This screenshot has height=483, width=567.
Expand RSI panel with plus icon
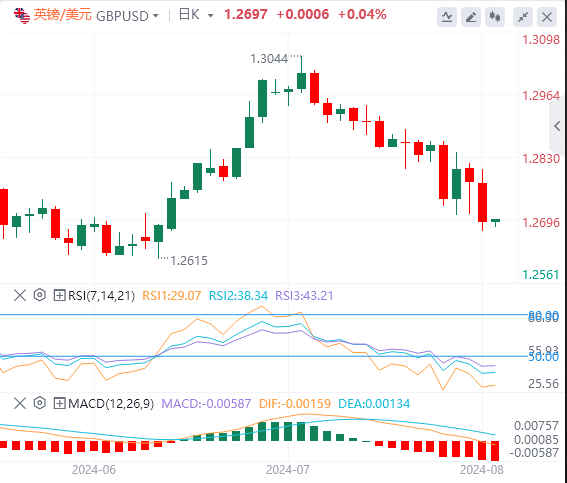click(x=59, y=295)
